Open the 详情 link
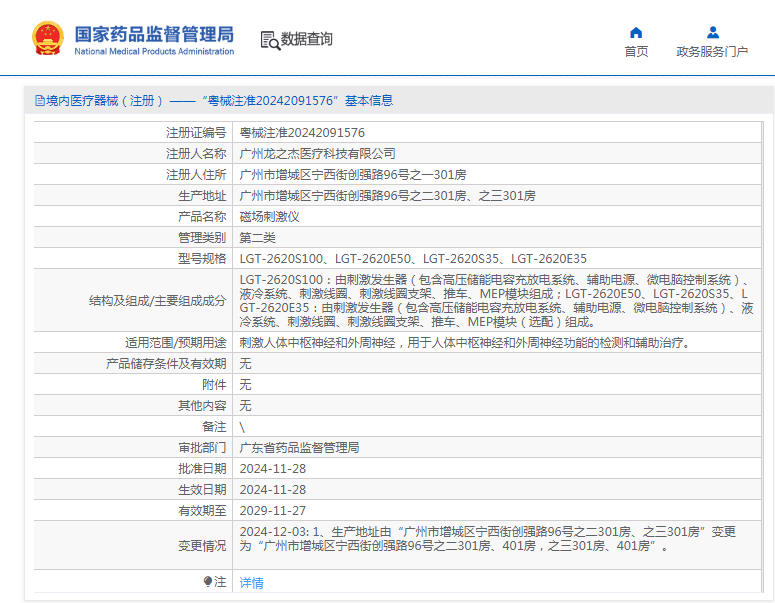 251,583
